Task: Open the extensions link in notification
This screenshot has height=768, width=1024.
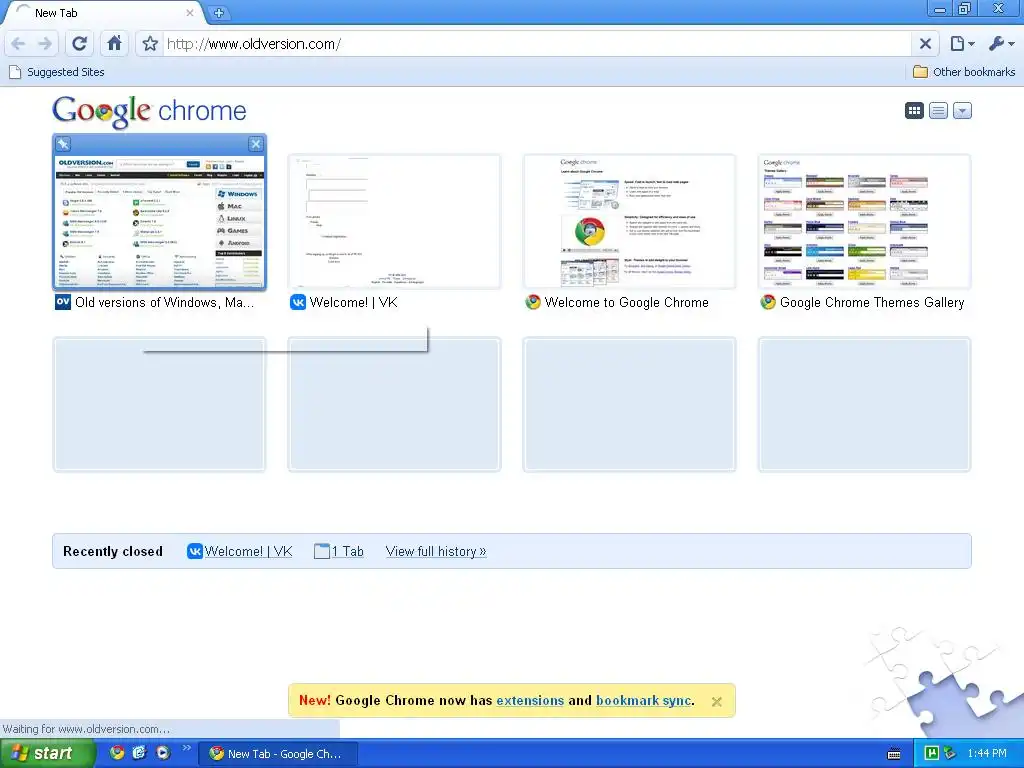Action: (530, 700)
